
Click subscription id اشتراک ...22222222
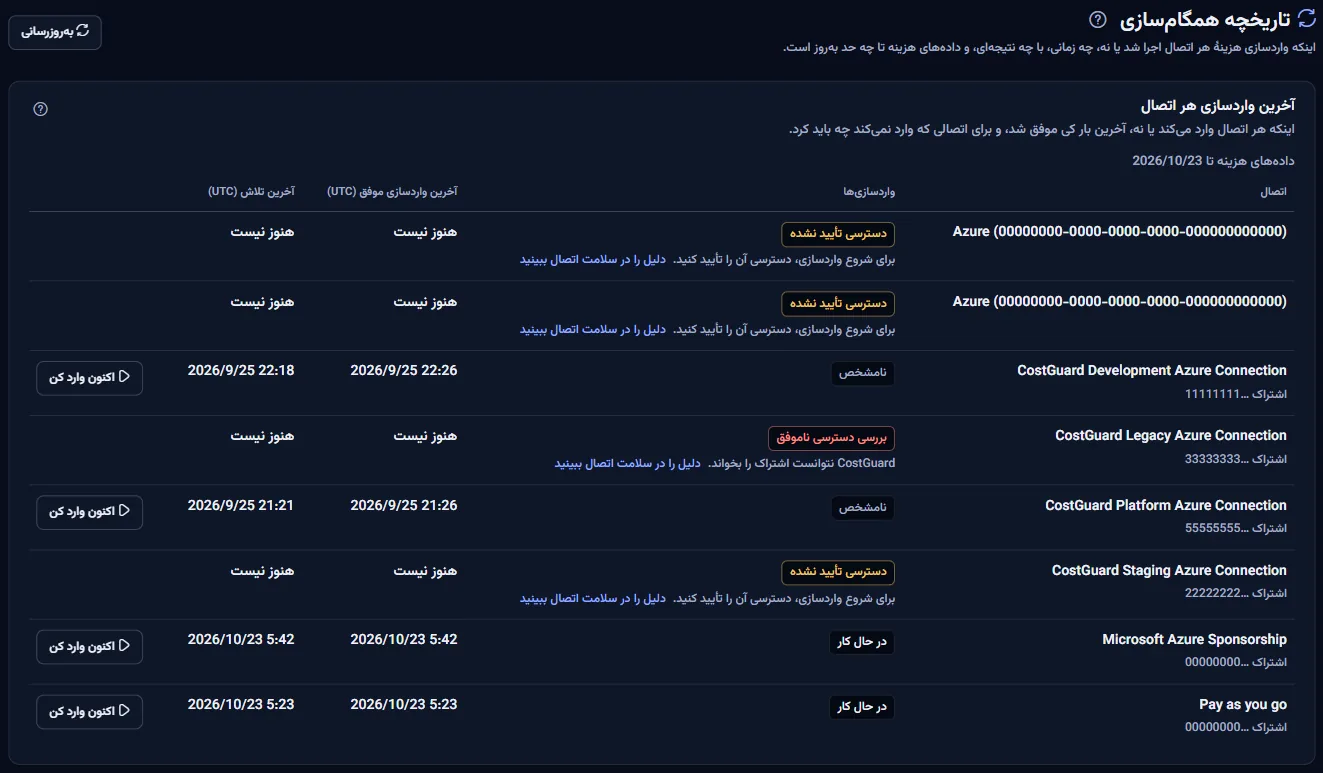(1235, 594)
